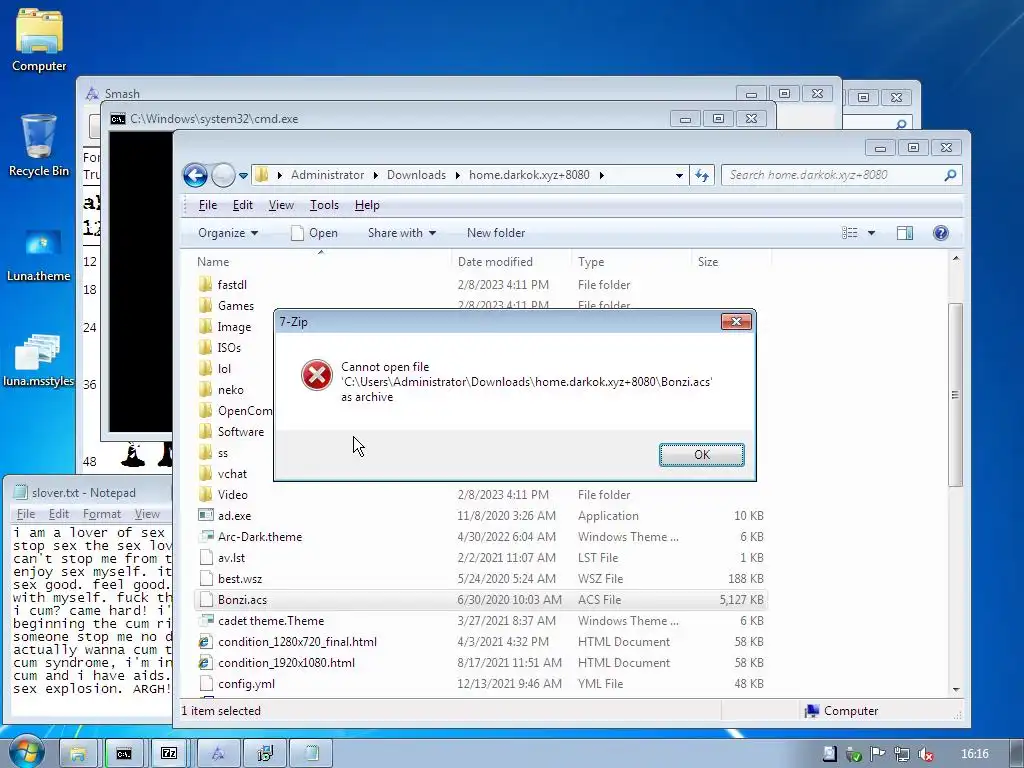Click Explorer's vertical scrollbar thumb

click(955, 394)
